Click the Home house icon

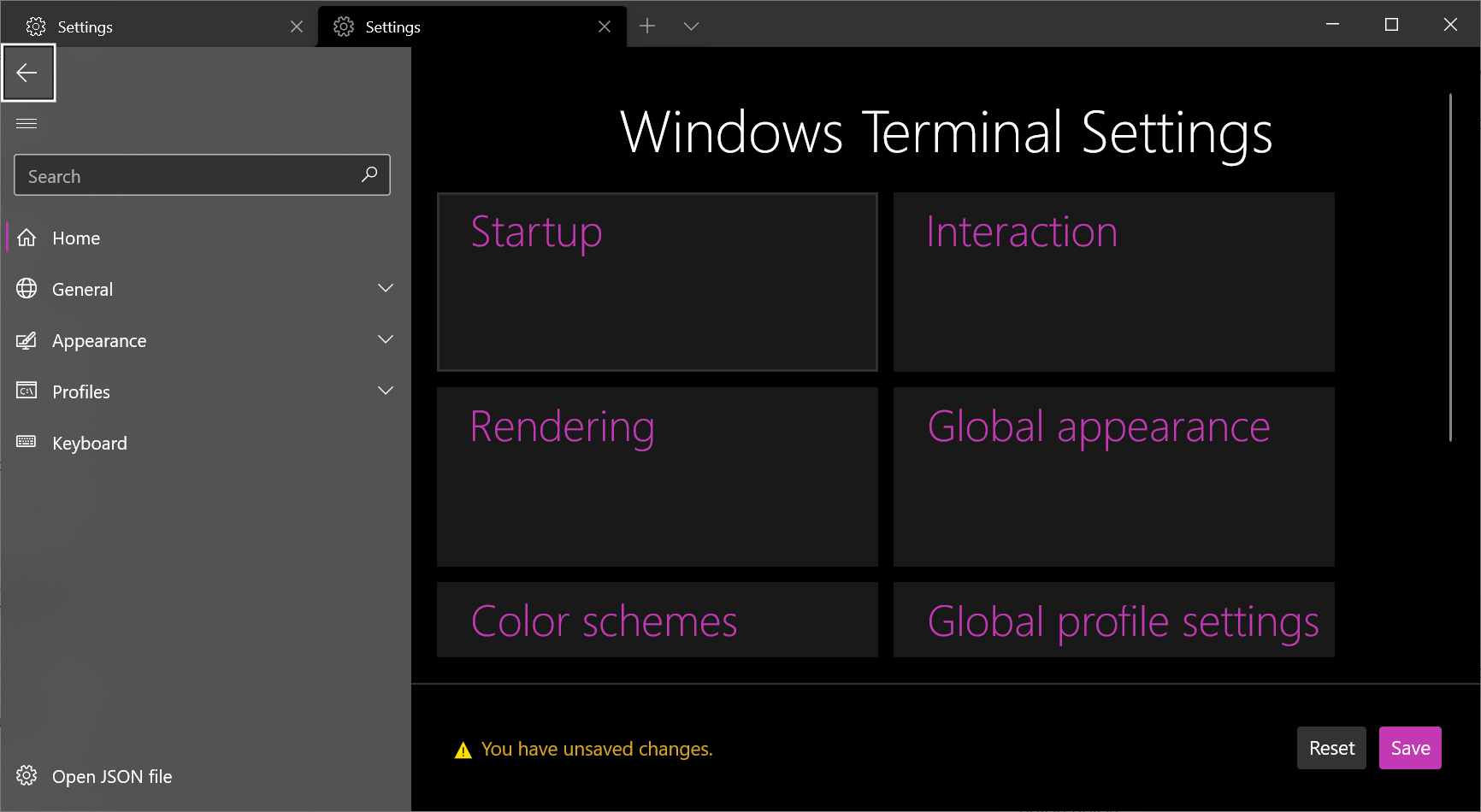[x=27, y=238]
